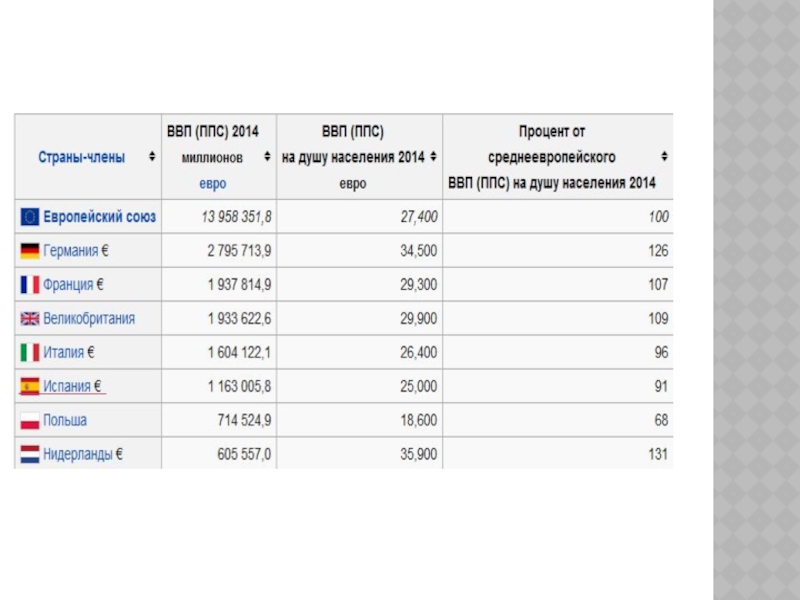The image size is (800, 600).
Task: Open the Европейский союз link
Action: click(x=99, y=217)
